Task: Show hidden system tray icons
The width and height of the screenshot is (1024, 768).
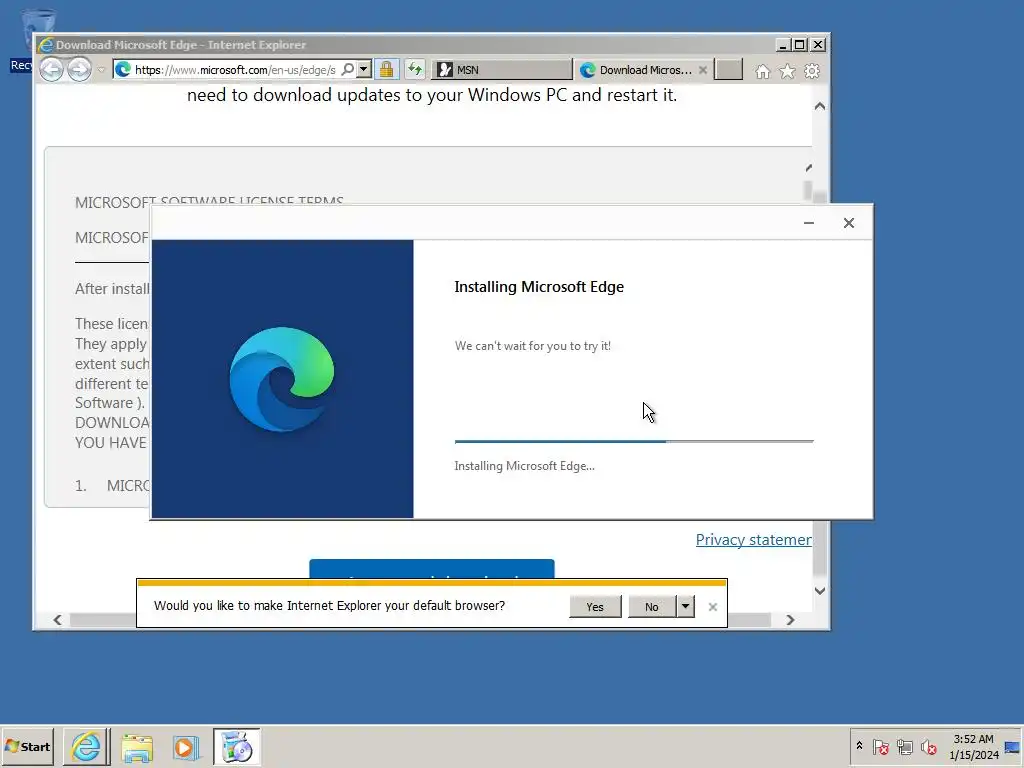Action: 859,746
